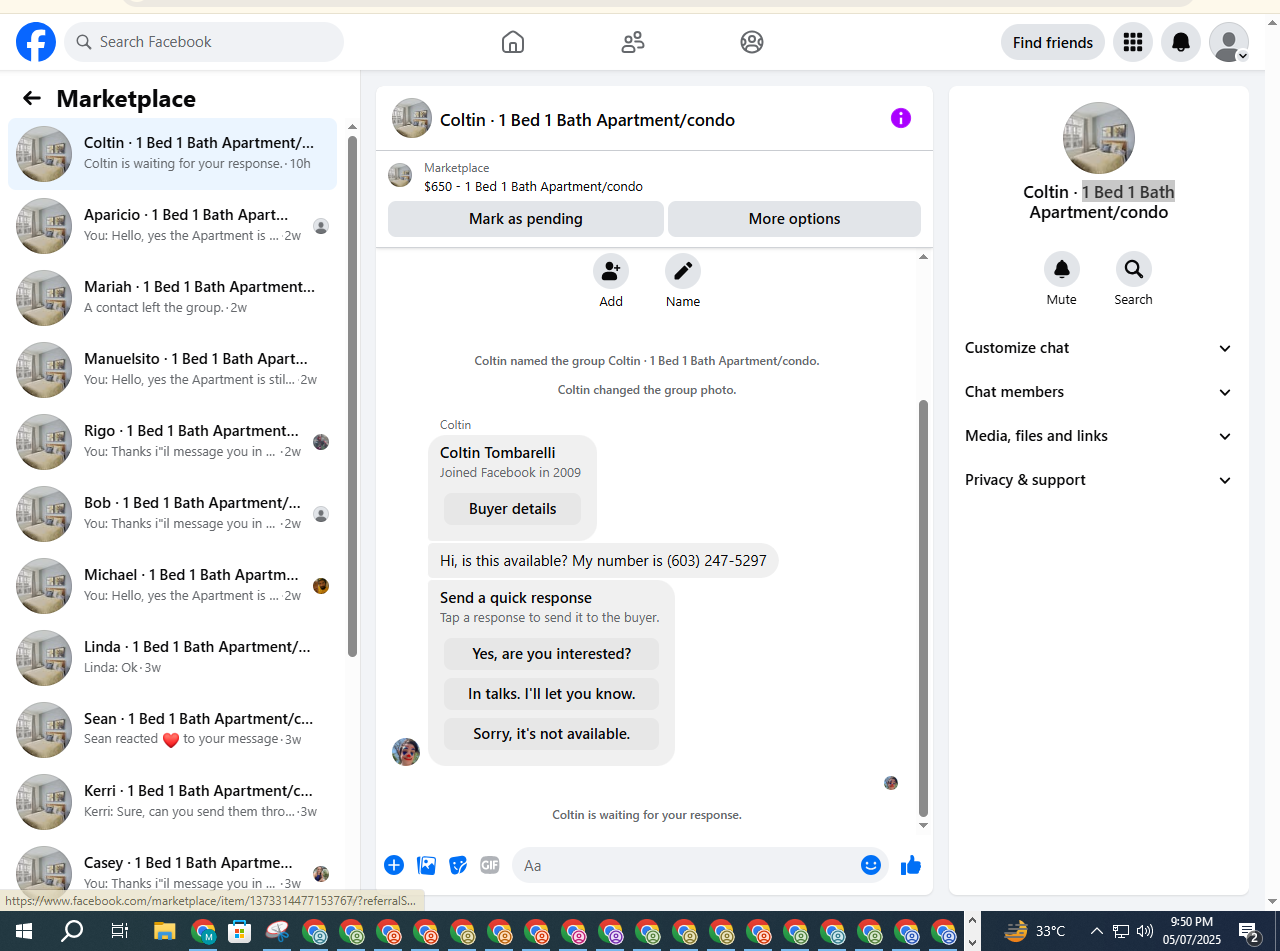This screenshot has width=1280, height=951.
Task: Click the message text box 'Aa'
Action: pyautogui.click(x=688, y=865)
